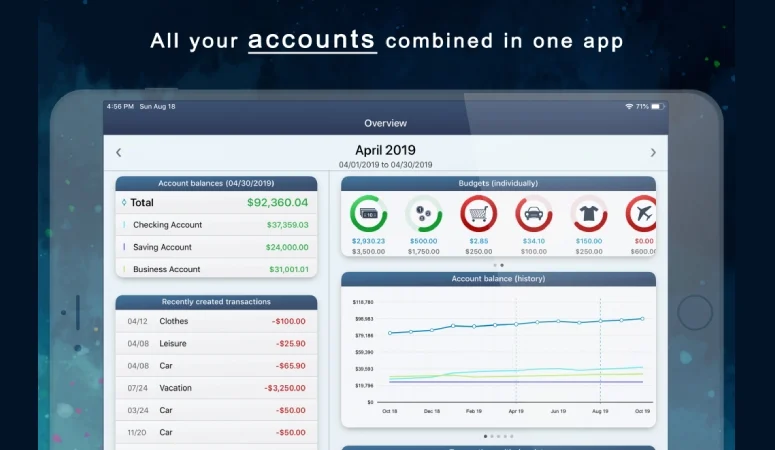Select the Business Account row

pos(216,269)
